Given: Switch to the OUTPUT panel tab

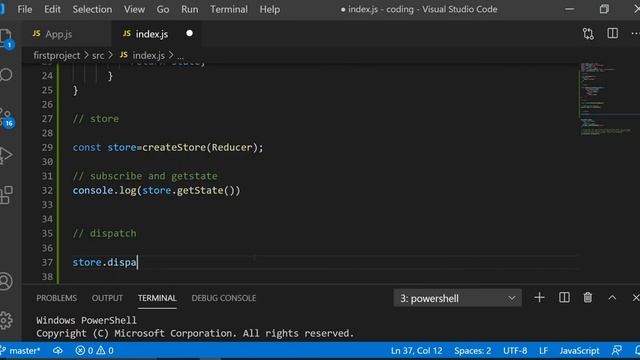Looking at the screenshot, I should pos(107,298).
